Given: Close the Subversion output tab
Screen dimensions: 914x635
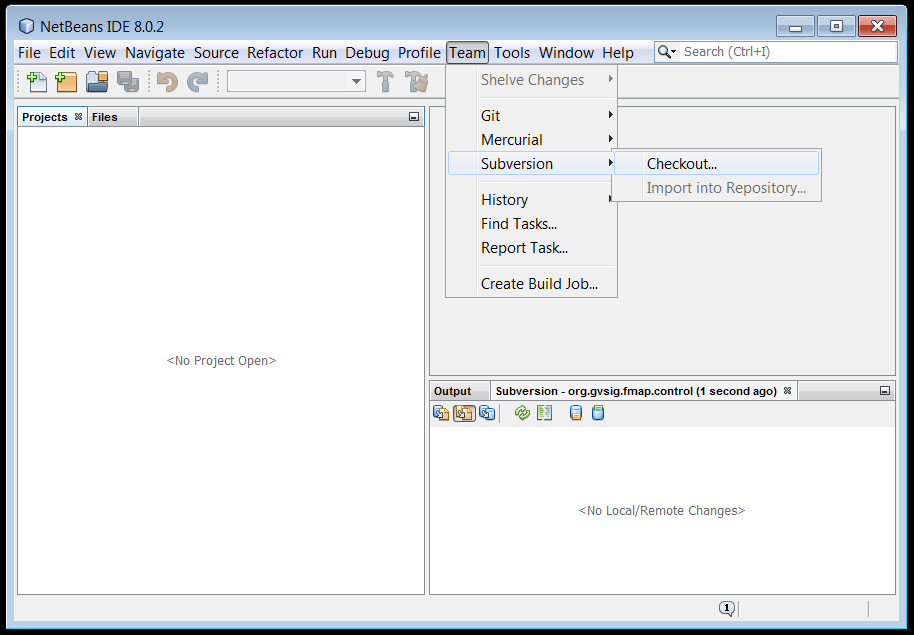Looking at the screenshot, I should 787,391.
